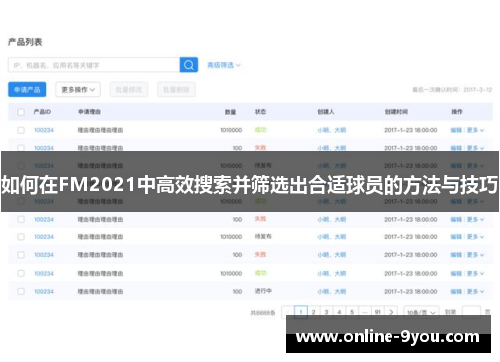Open product ID 100234 in 进行中 row
Screen dimensions: 500x362
(x=44, y=291)
